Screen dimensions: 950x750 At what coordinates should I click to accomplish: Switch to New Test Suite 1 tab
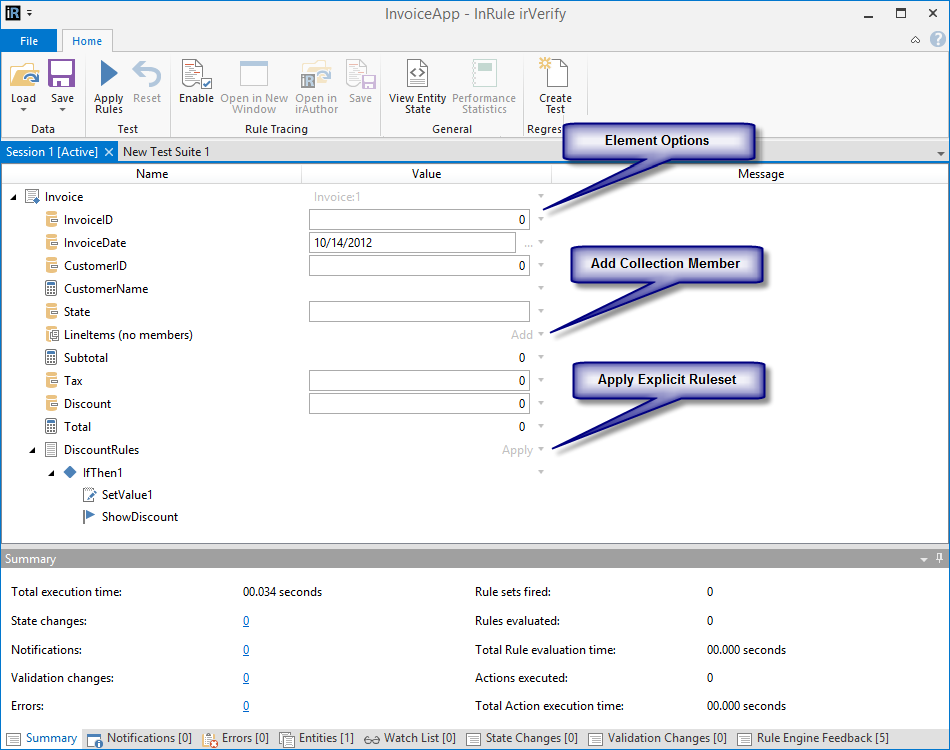pos(166,152)
